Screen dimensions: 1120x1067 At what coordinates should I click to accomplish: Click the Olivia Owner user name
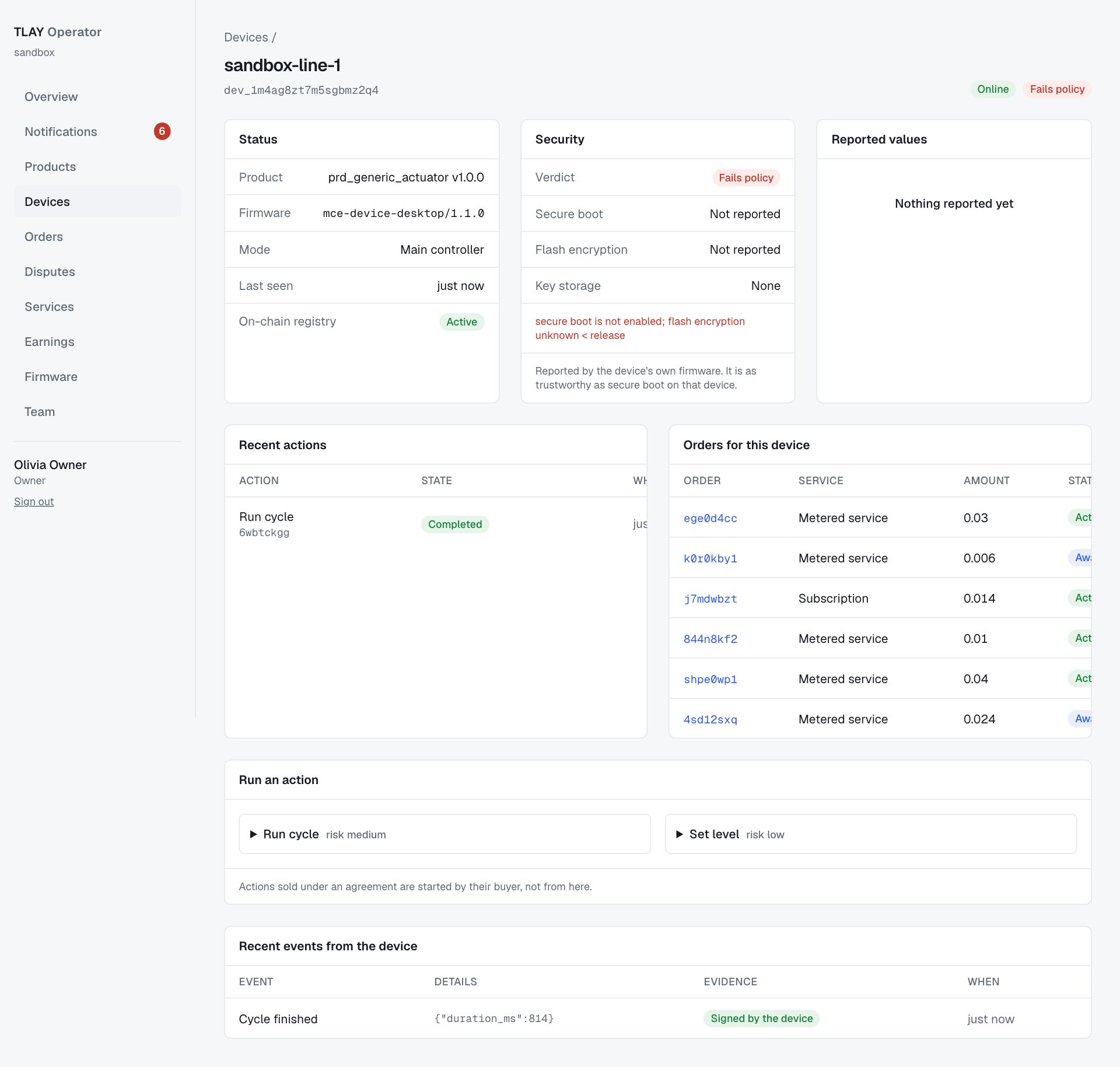tap(50, 465)
